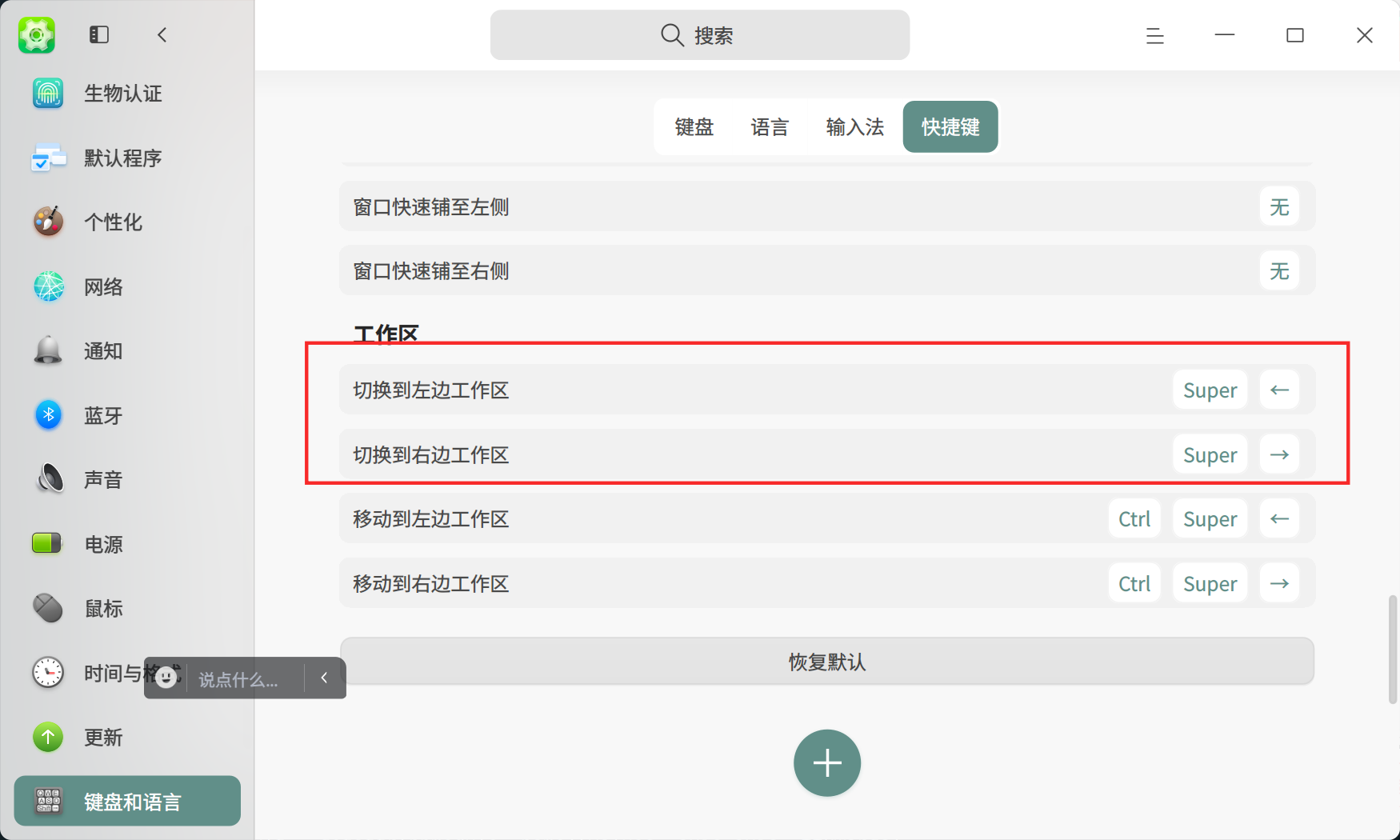Click the control center app logo

(x=37, y=35)
